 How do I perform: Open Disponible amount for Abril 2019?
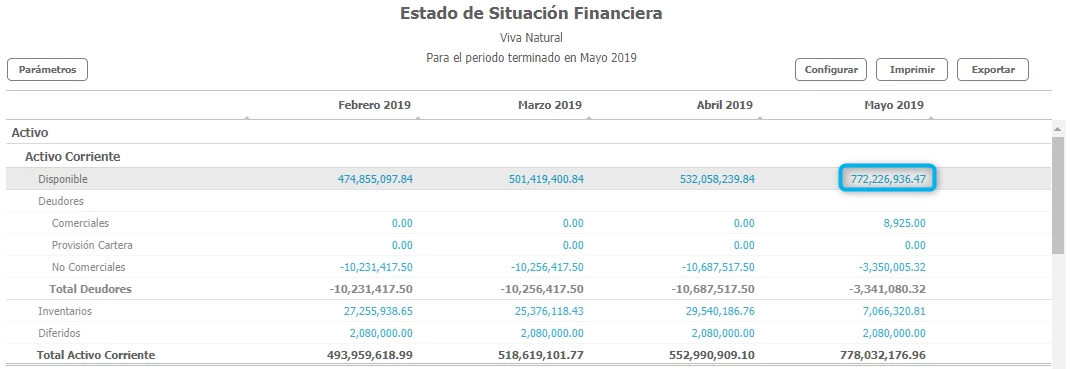(x=717, y=179)
